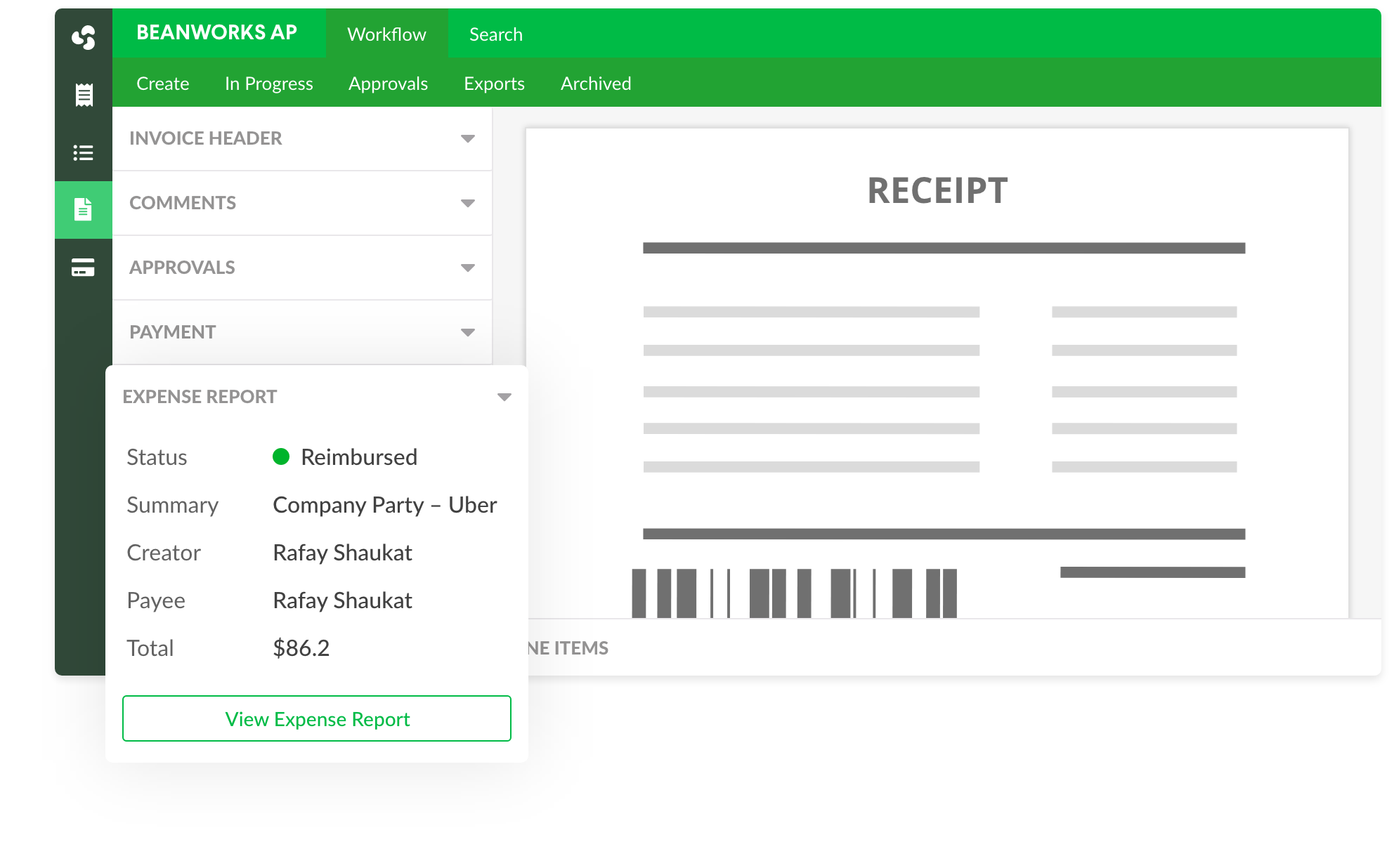1394x868 pixels.
Task: Expand the Payment section
Action: 467,332
